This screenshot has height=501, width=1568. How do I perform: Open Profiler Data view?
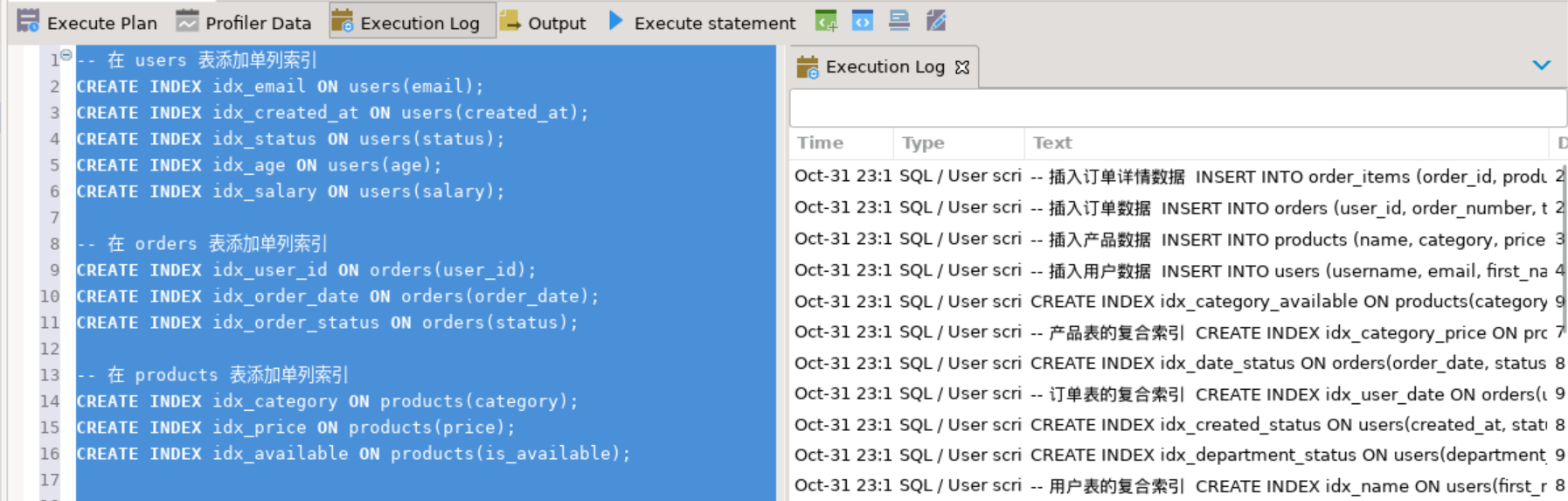[244, 22]
